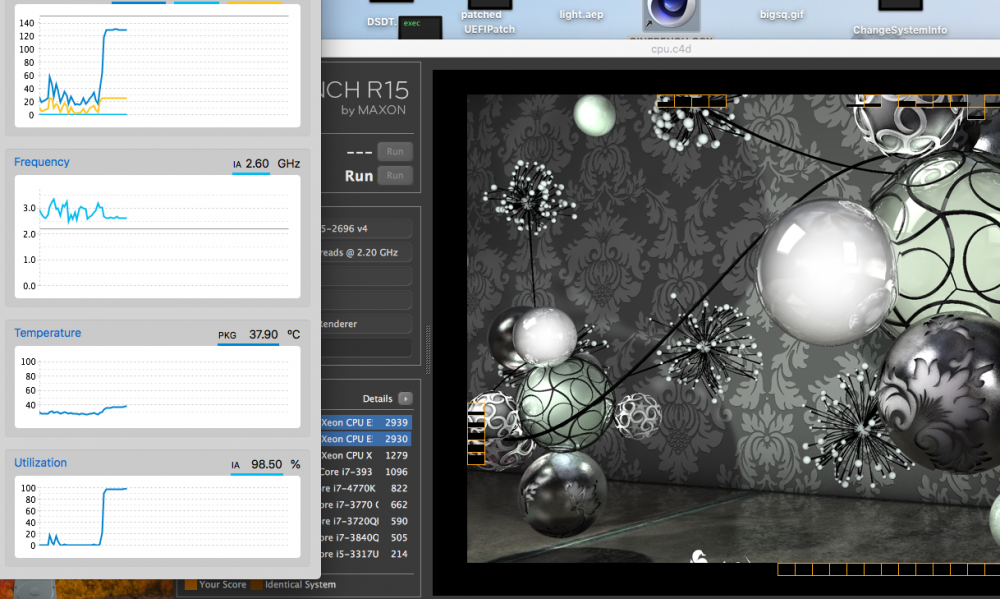This screenshot has width=1000, height=599.
Task: Click the IA 2.60 GHz frequency readout
Action: [x=266, y=164]
